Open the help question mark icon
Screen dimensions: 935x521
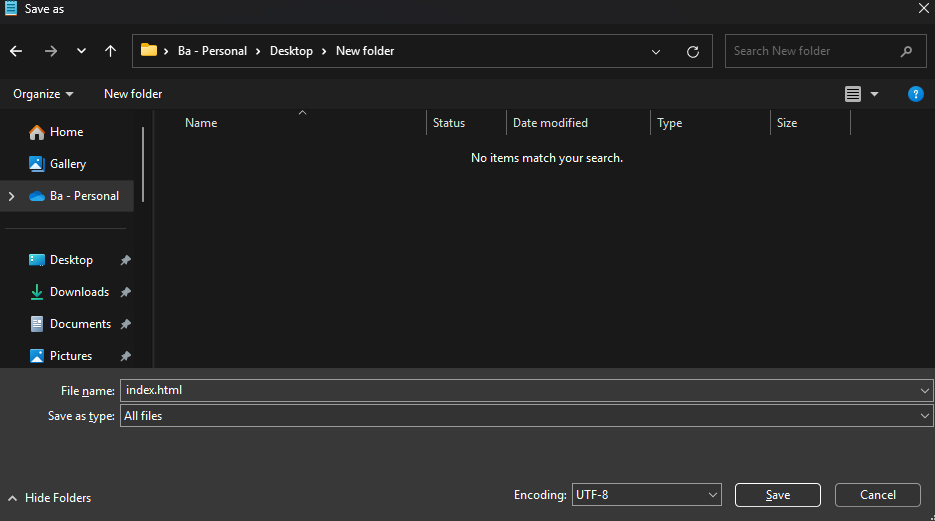click(915, 94)
